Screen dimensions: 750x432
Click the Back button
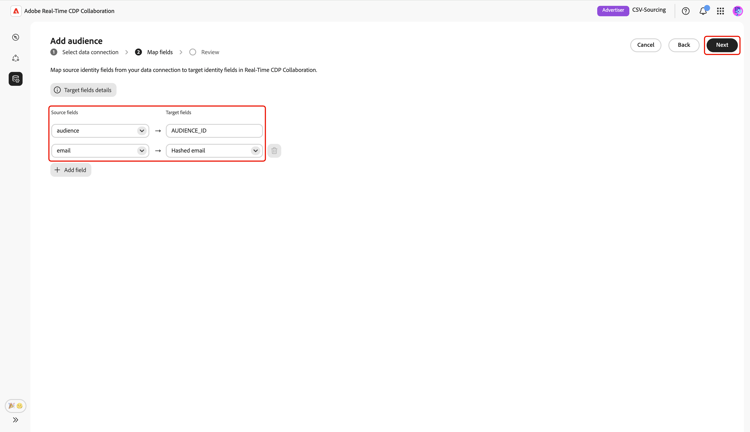tap(684, 45)
